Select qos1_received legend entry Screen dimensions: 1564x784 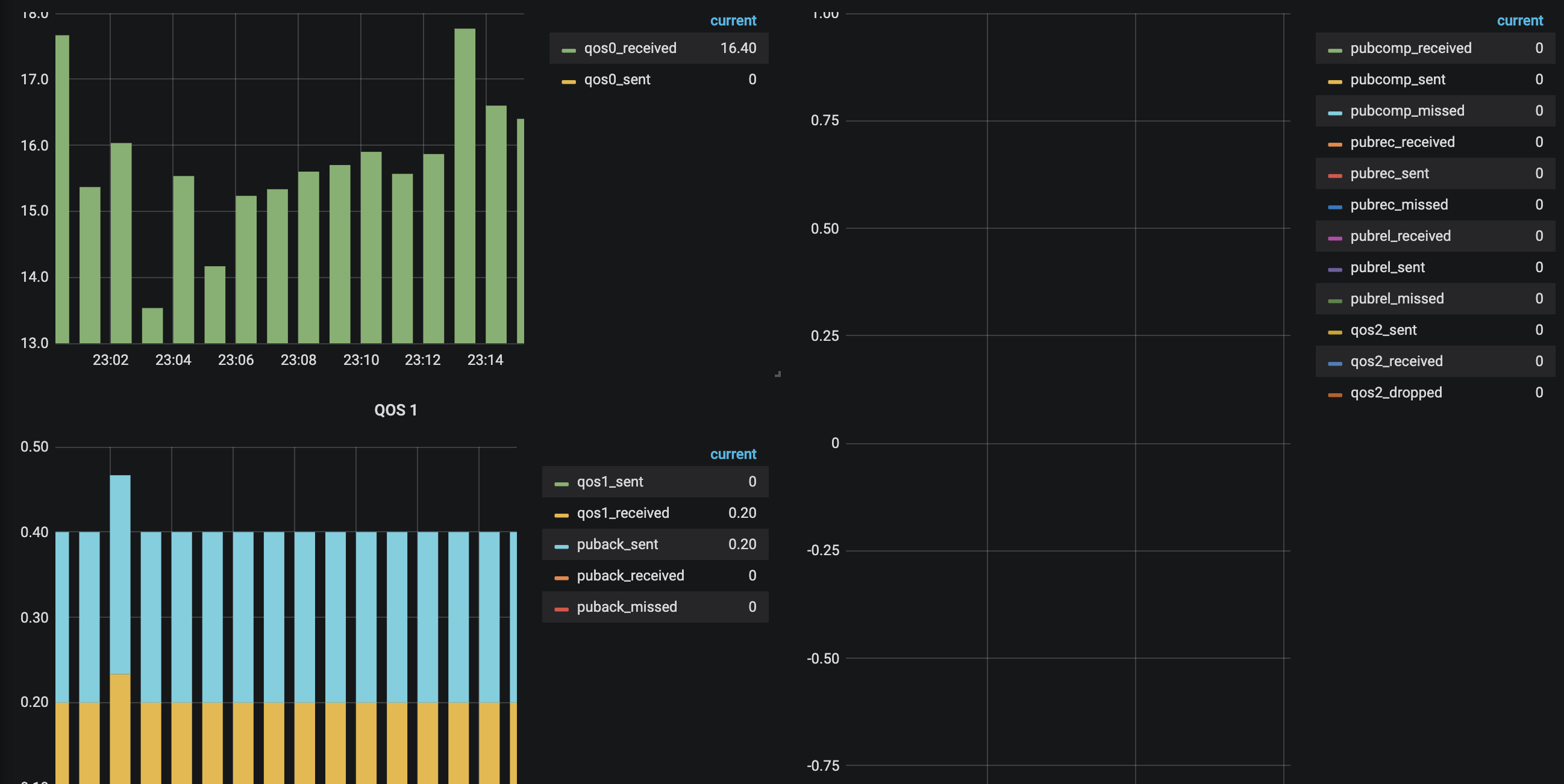point(622,514)
